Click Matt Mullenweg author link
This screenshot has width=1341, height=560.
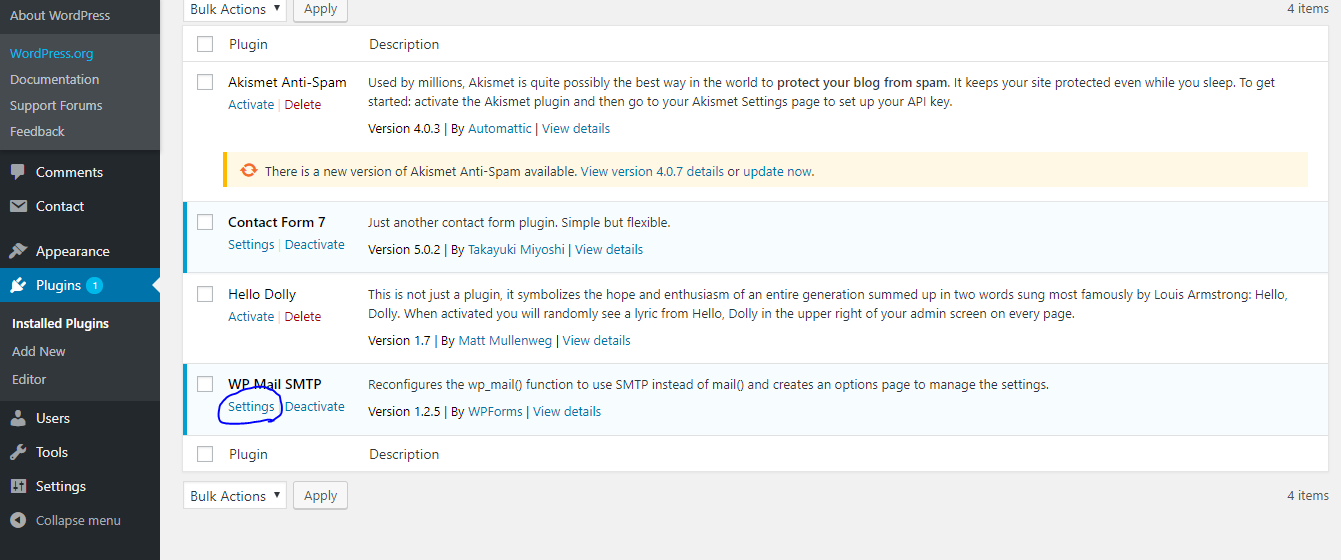(506, 340)
